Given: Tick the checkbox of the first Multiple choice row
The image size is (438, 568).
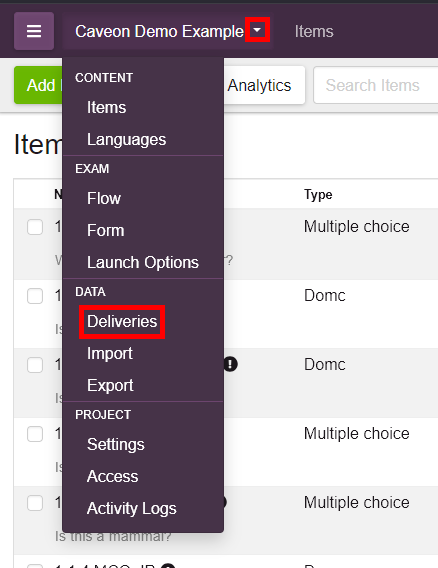Looking at the screenshot, I should click(35, 227).
